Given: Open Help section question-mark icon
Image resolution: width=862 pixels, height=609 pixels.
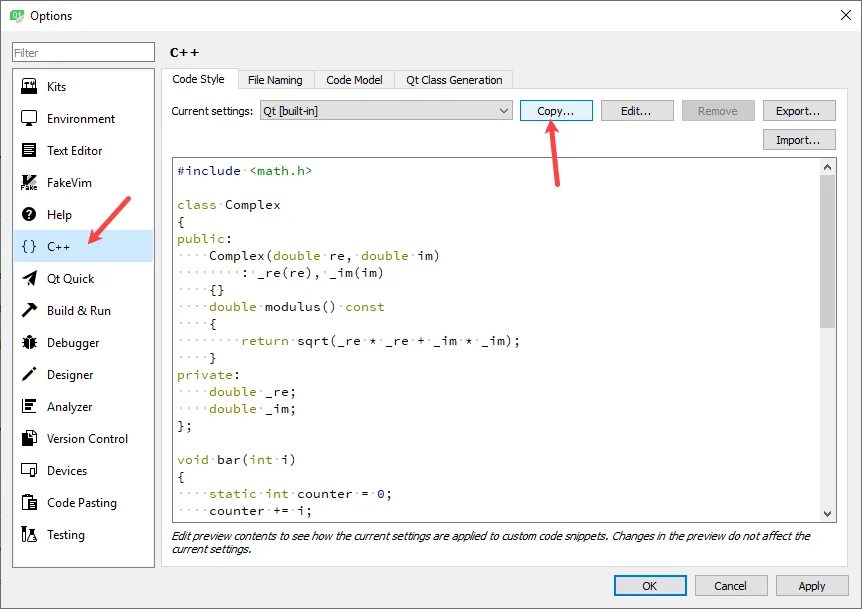Looking at the screenshot, I should [29, 214].
